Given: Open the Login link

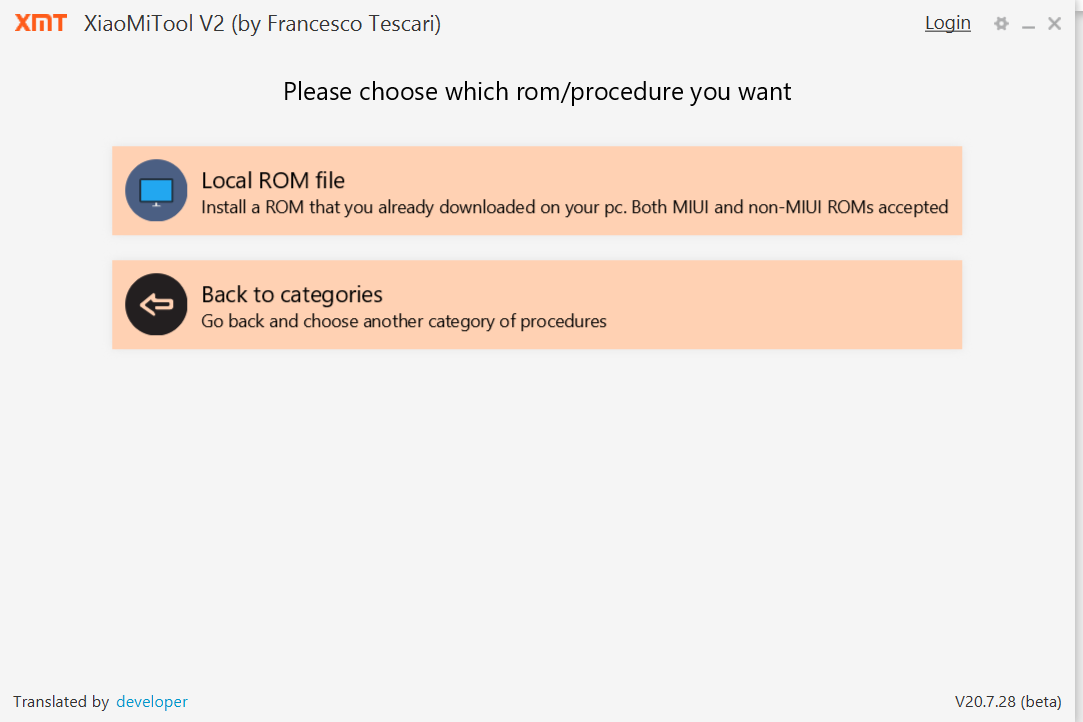Looking at the screenshot, I should coord(947,23).
